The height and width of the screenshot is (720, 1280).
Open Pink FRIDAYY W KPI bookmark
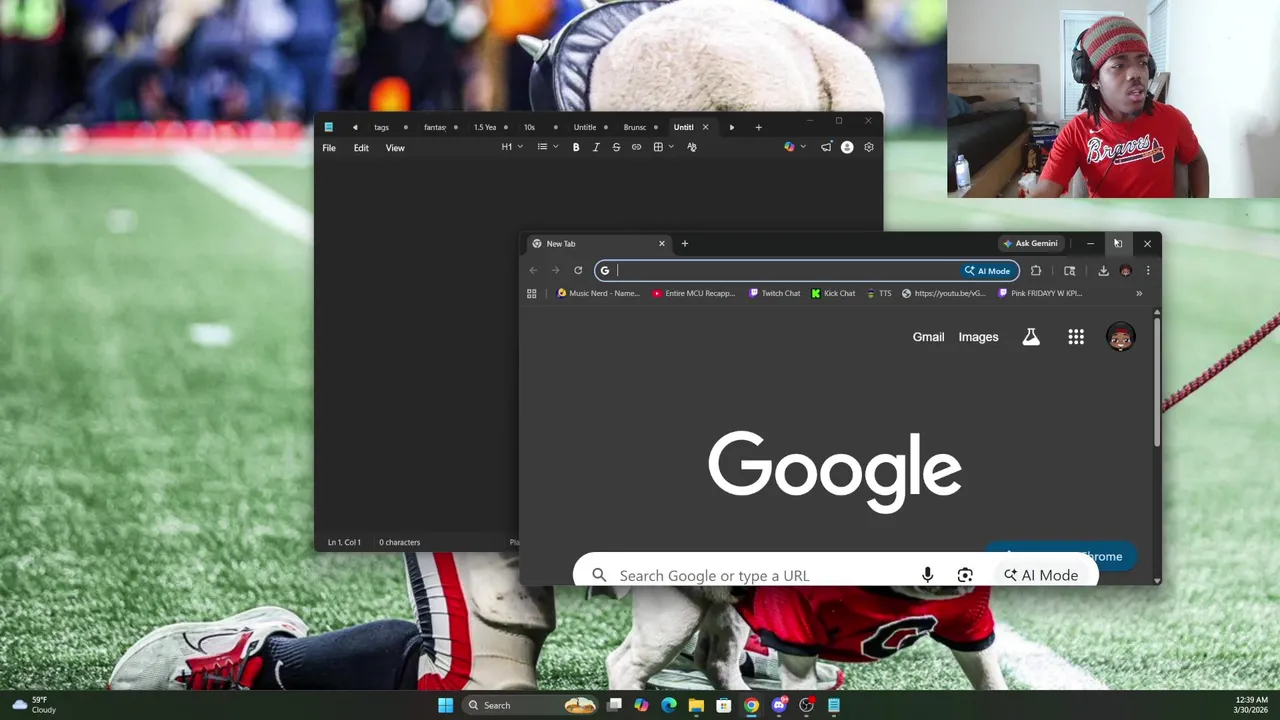pos(1041,293)
